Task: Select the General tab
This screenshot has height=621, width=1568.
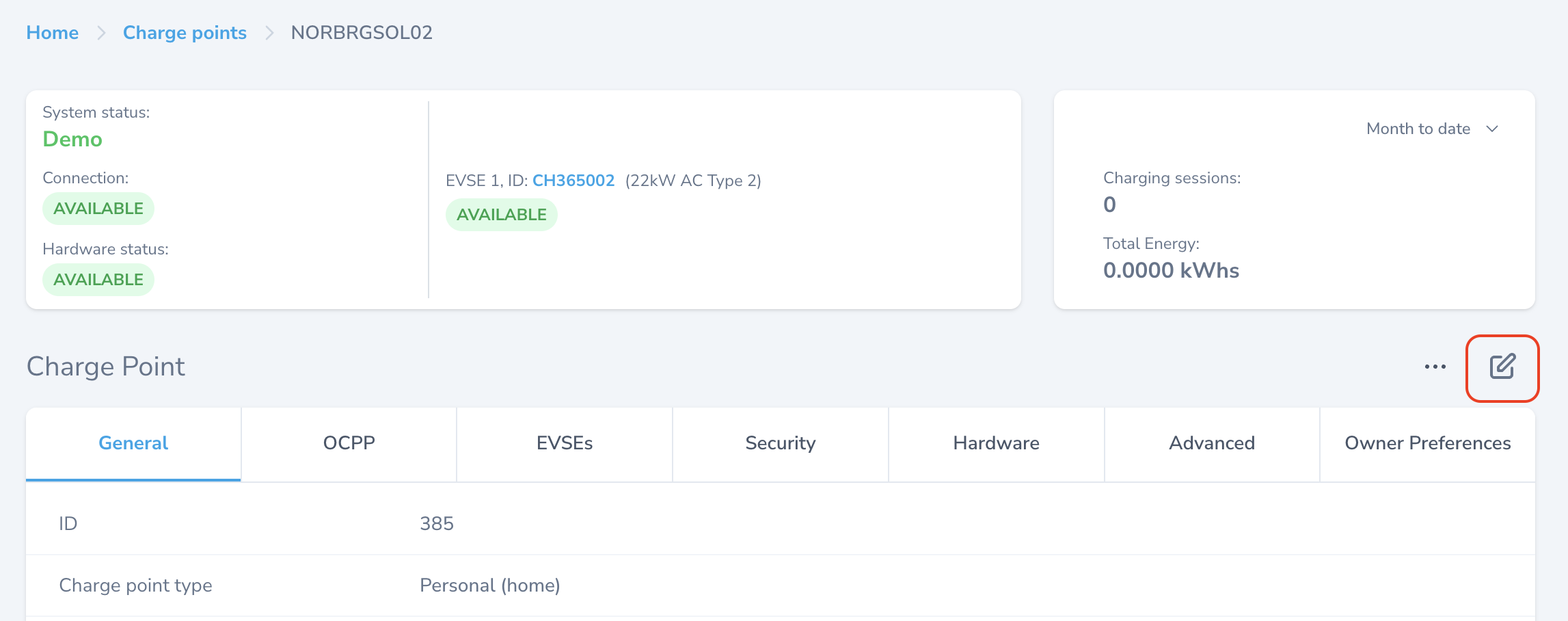Action: pyautogui.click(x=133, y=444)
